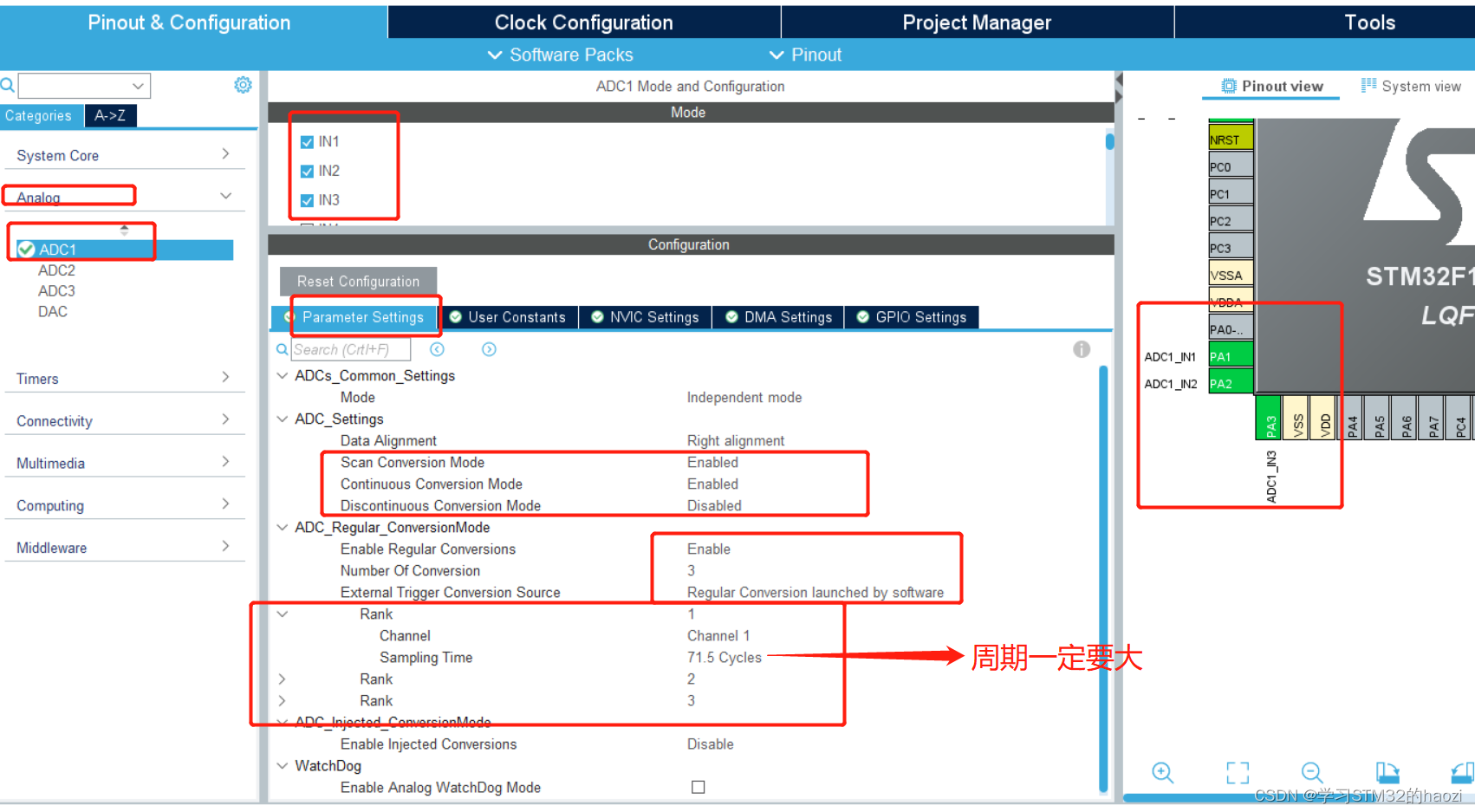This screenshot has width=1475, height=812.
Task: Go to previous search result arrow
Action: pos(438,349)
